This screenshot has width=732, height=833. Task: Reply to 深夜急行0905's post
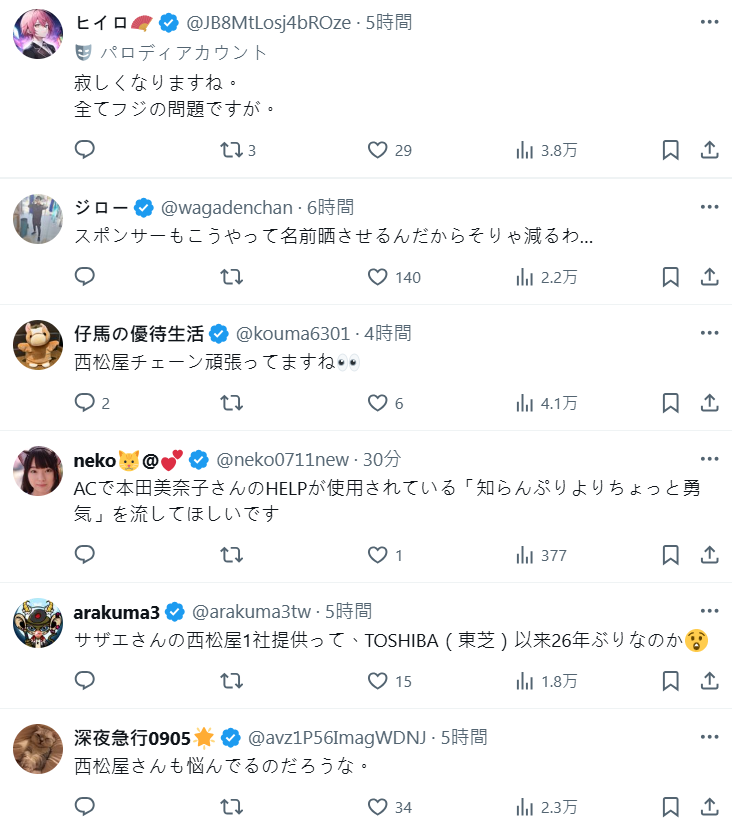point(85,807)
